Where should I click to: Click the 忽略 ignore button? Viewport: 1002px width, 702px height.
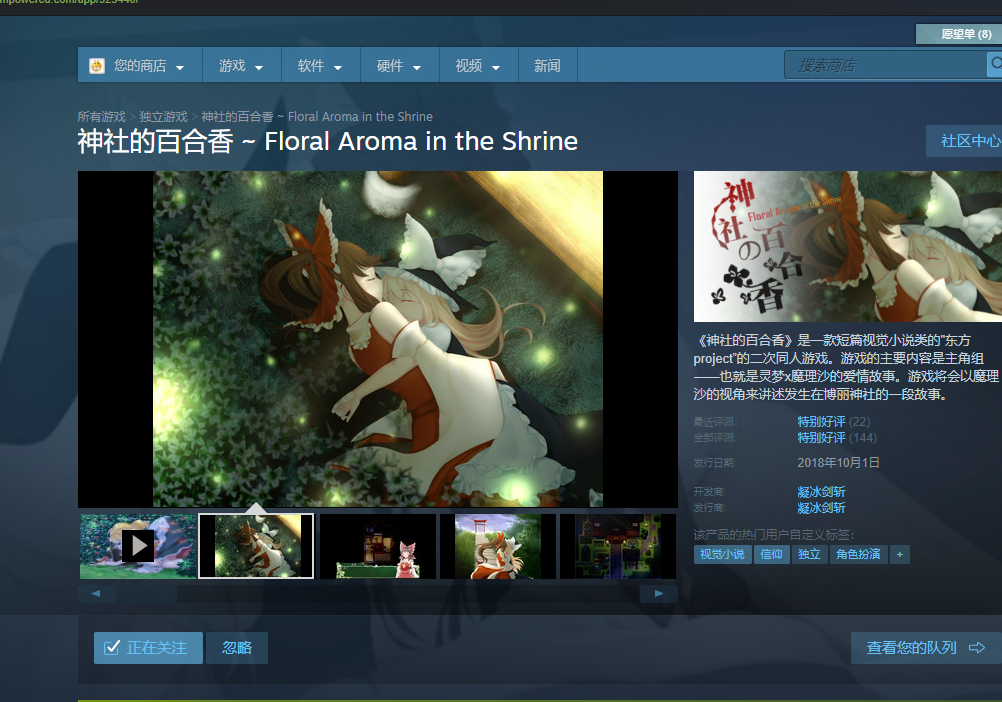237,648
